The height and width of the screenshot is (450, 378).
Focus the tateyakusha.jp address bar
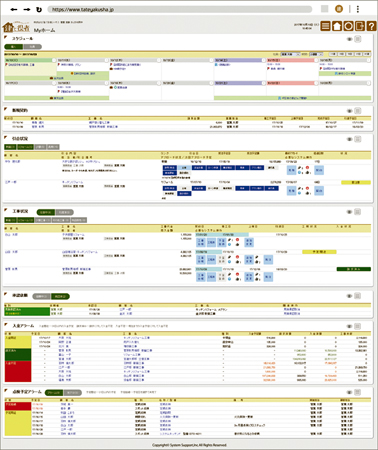(180, 9)
